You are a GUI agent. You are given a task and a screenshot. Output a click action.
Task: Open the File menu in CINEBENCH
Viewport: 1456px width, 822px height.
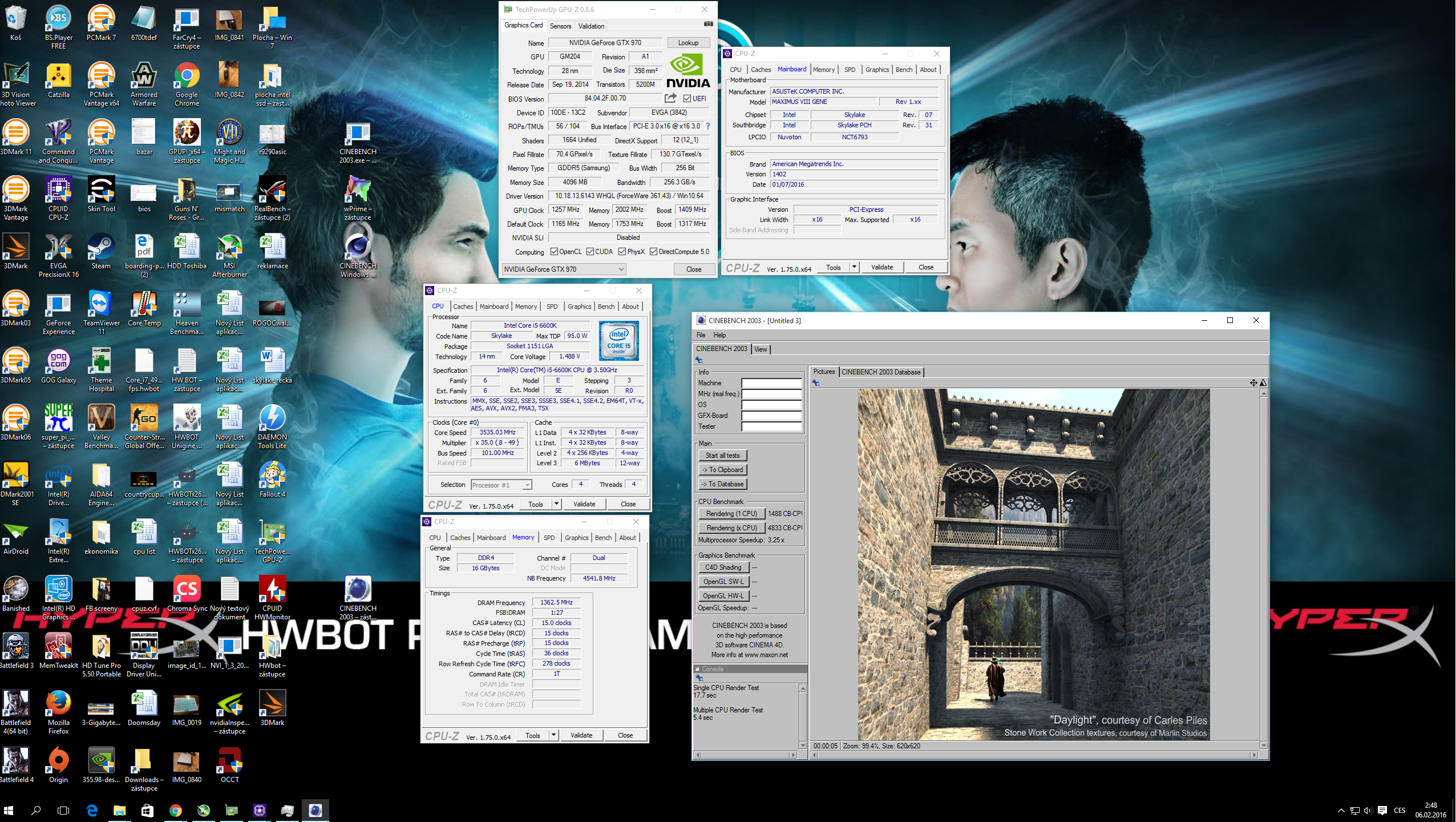701,335
